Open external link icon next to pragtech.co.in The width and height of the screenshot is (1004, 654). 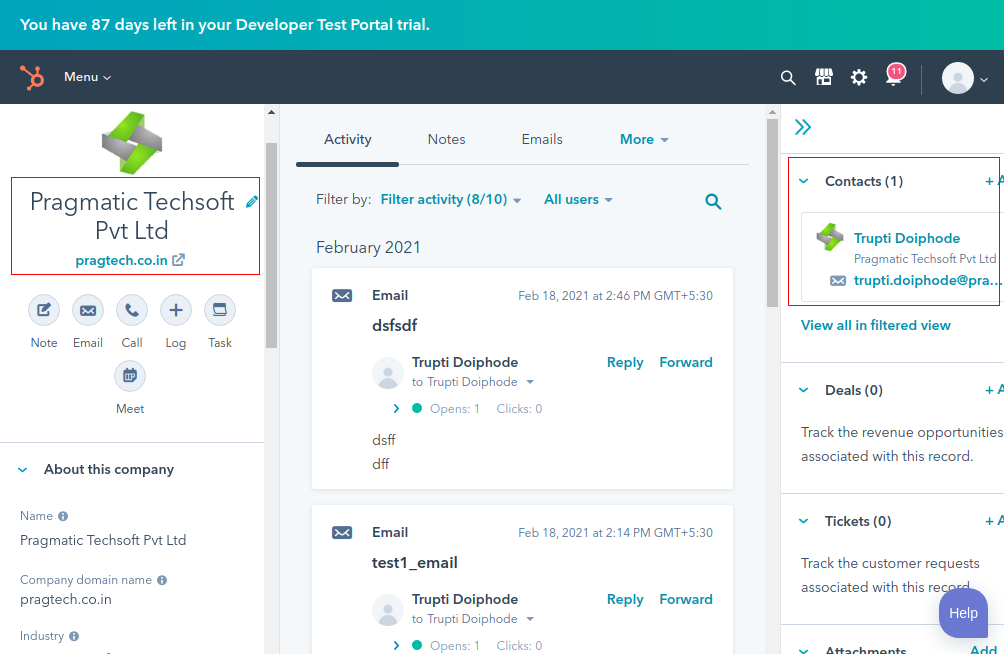coord(179,260)
